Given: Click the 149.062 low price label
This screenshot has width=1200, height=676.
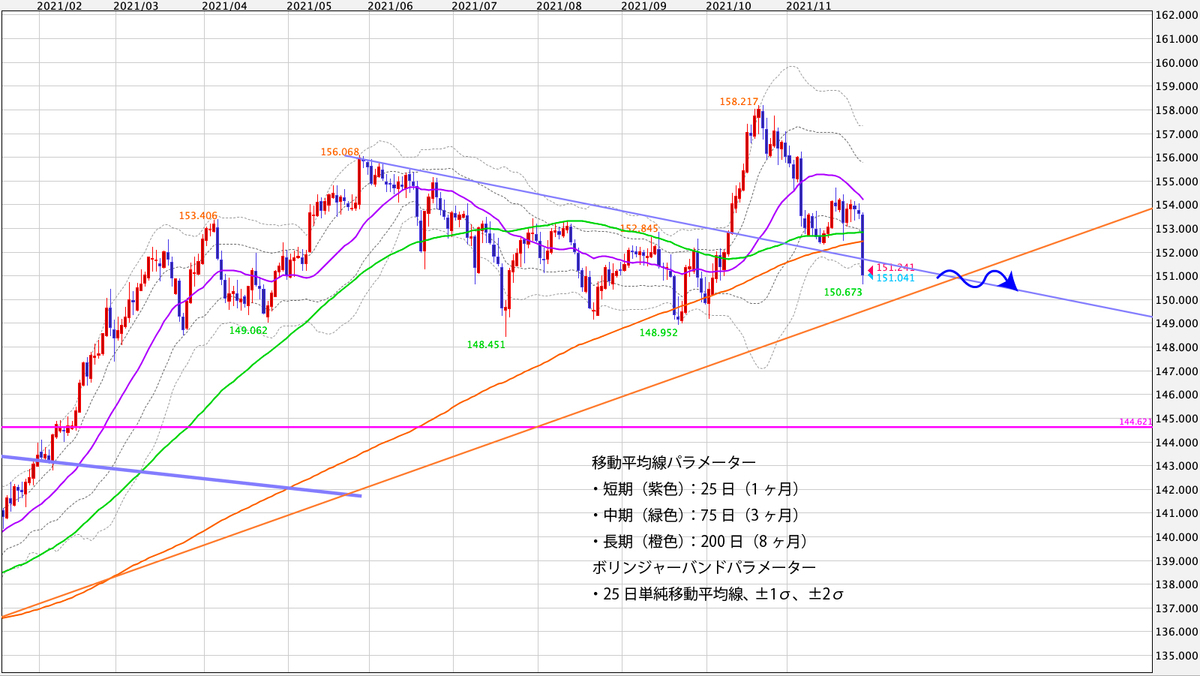Looking at the screenshot, I should click(x=247, y=330).
